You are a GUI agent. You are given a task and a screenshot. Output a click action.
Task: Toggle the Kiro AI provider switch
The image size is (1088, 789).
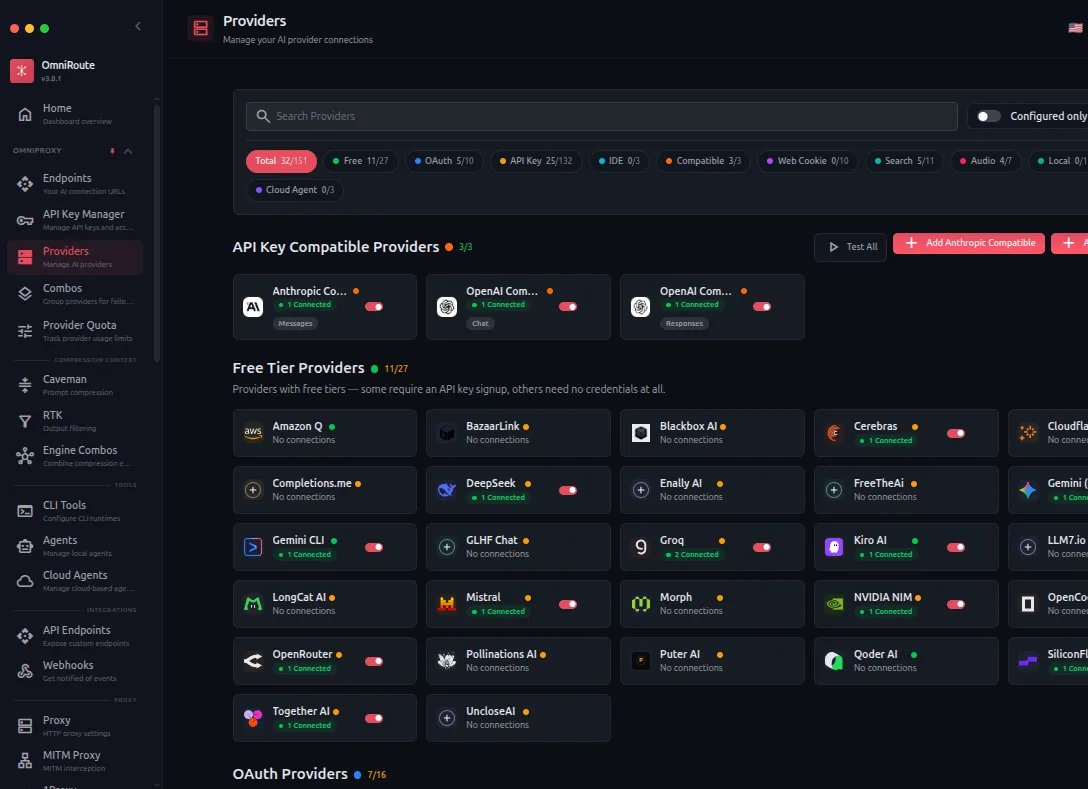955,547
